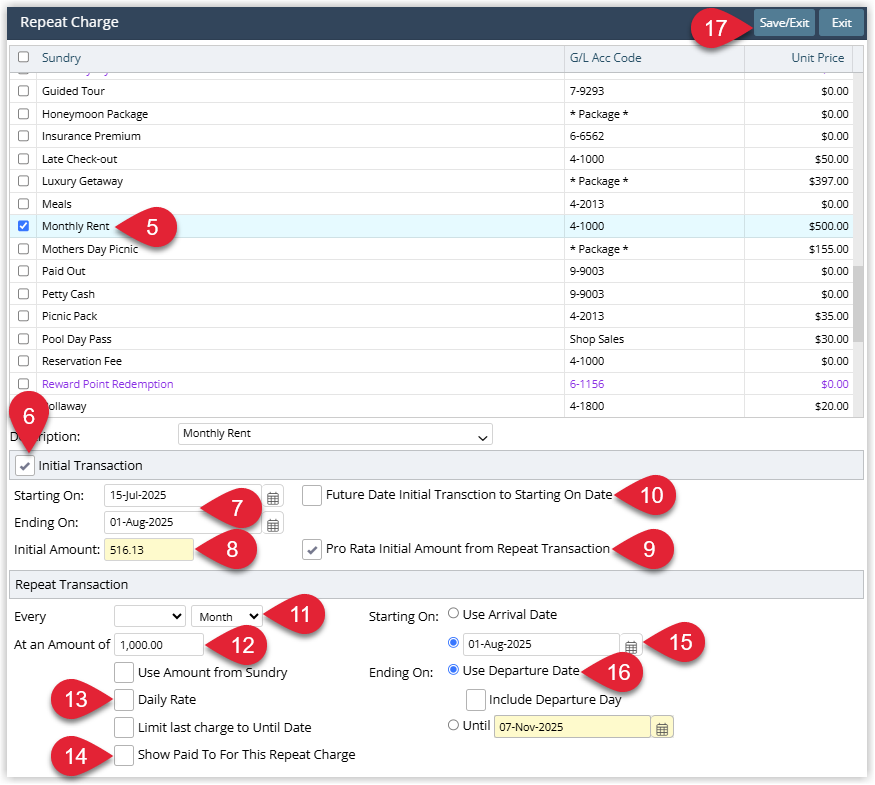Select the Luxury Getaway row
The height and width of the screenshot is (785, 875).
pyautogui.click(x=431, y=181)
